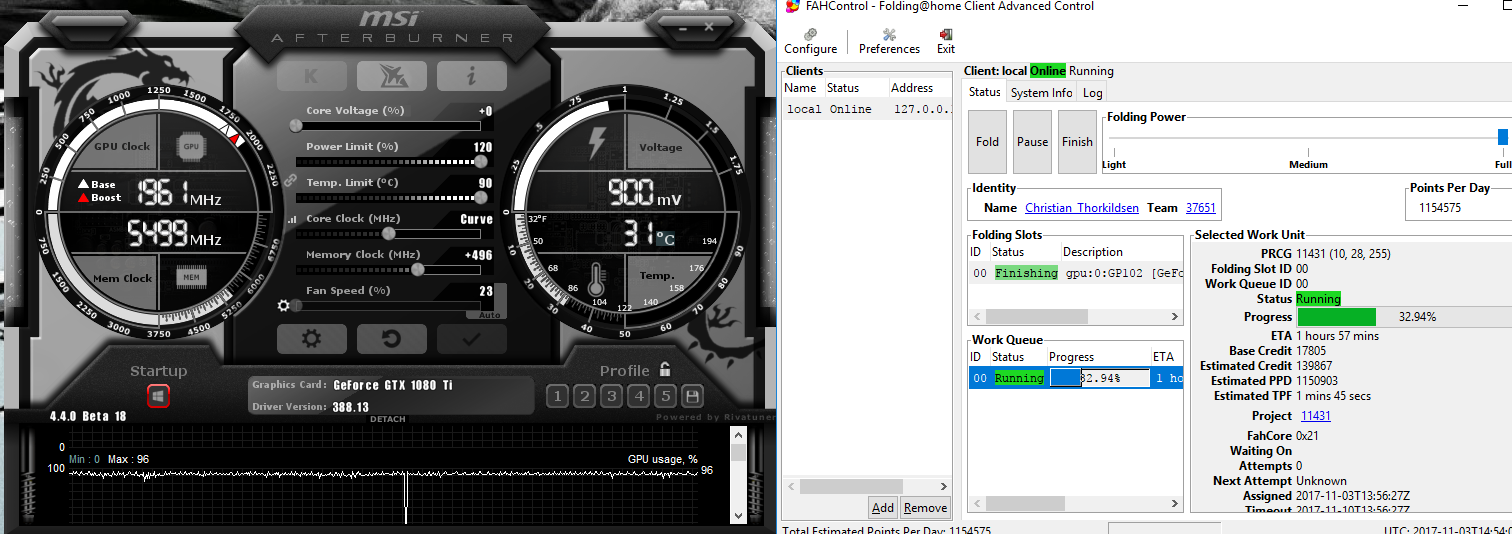The height and width of the screenshot is (534, 1512).
Task: Click the Add button under Clients
Action: point(883,507)
